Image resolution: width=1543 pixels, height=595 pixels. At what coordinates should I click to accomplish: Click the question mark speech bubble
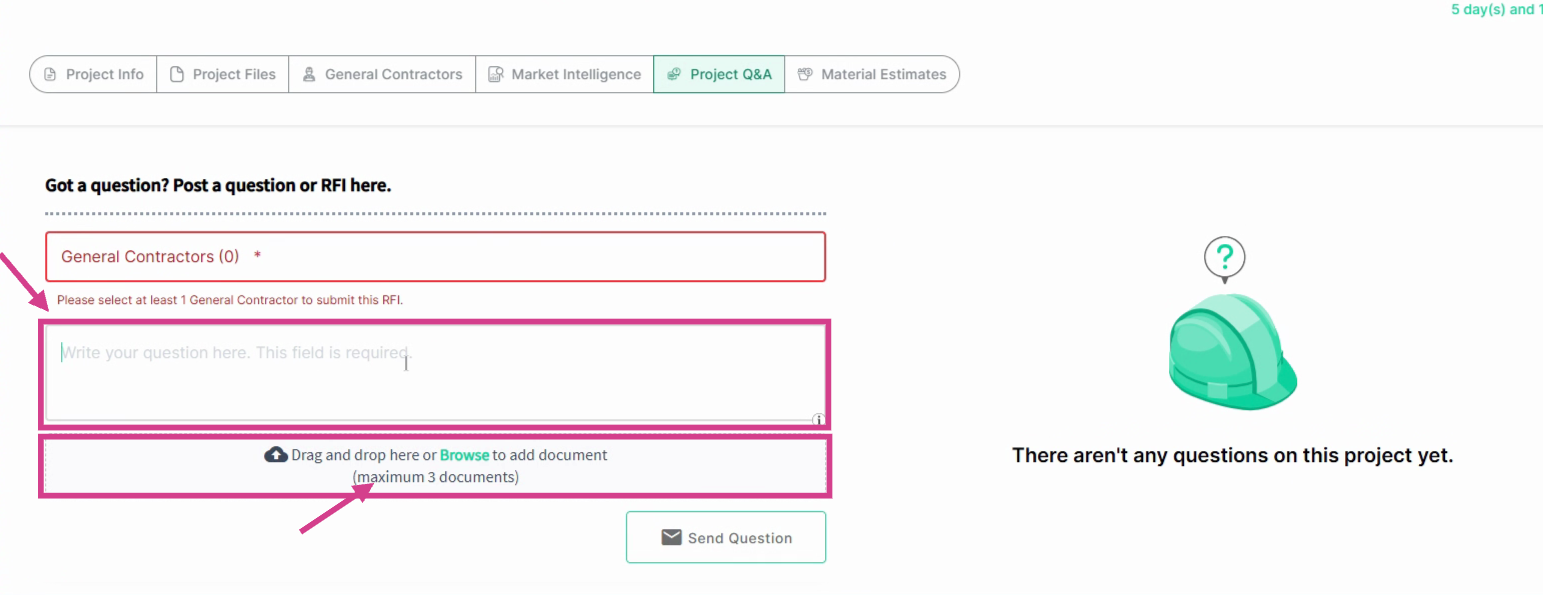1224,261
